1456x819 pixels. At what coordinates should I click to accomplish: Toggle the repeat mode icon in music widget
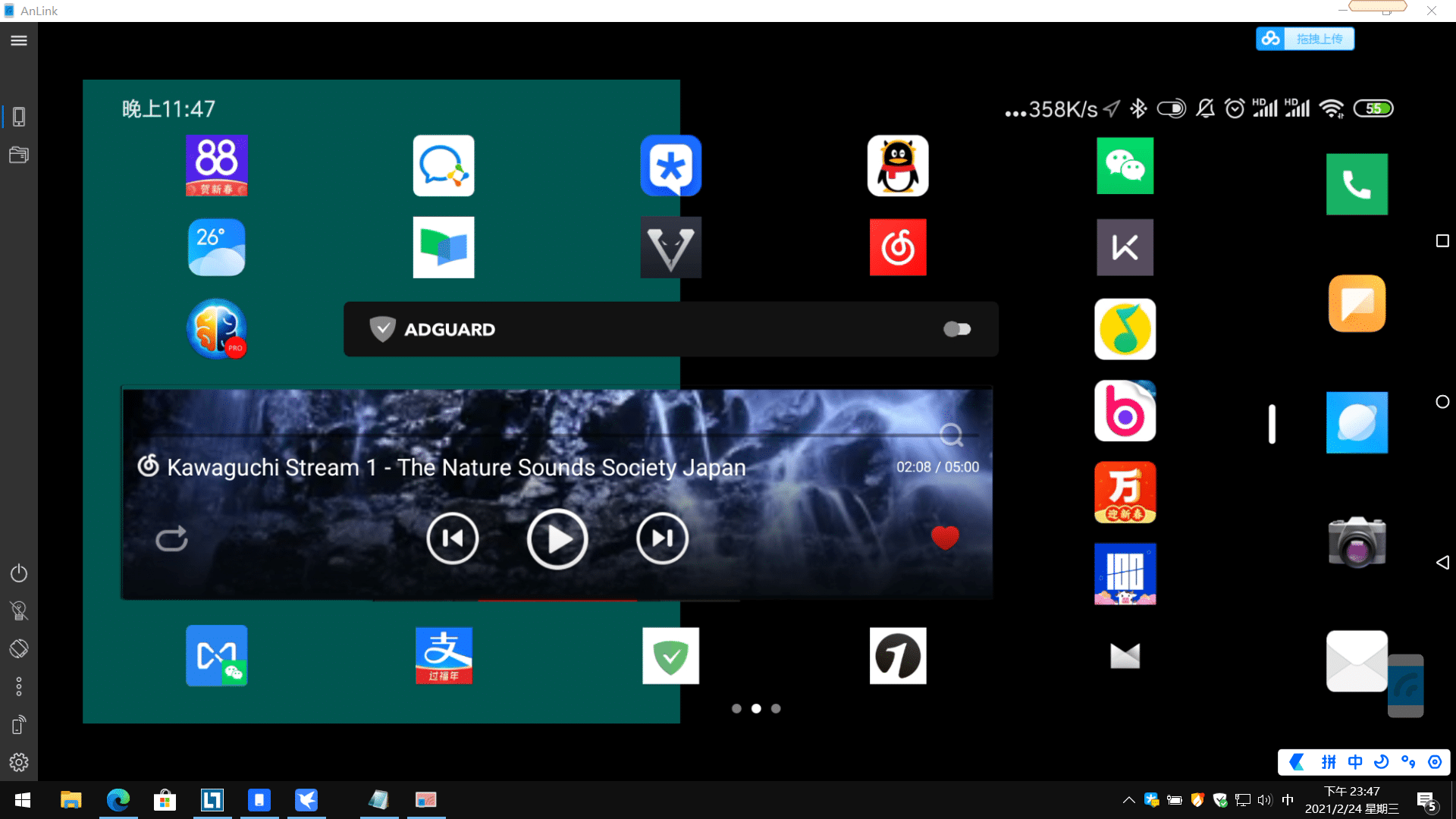pos(171,539)
